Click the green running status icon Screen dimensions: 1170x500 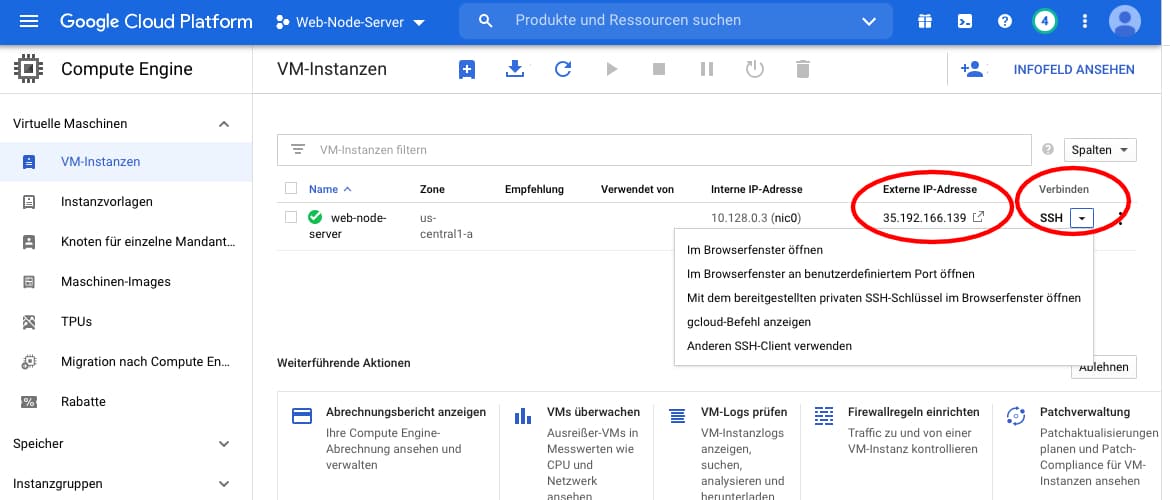(x=315, y=217)
